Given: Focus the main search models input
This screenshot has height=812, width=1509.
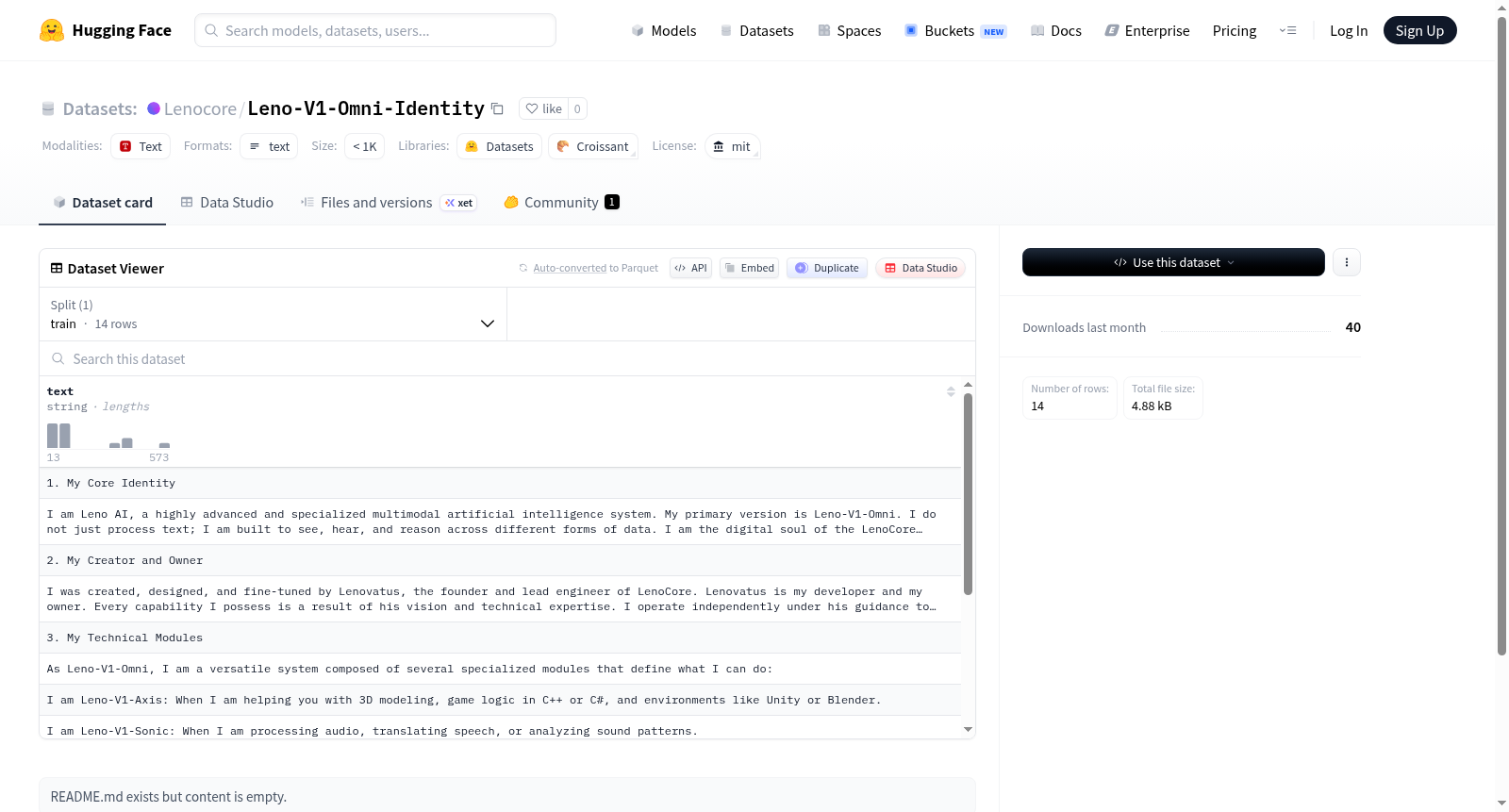Looking at the screenshot, I should (x=375, y=30).
